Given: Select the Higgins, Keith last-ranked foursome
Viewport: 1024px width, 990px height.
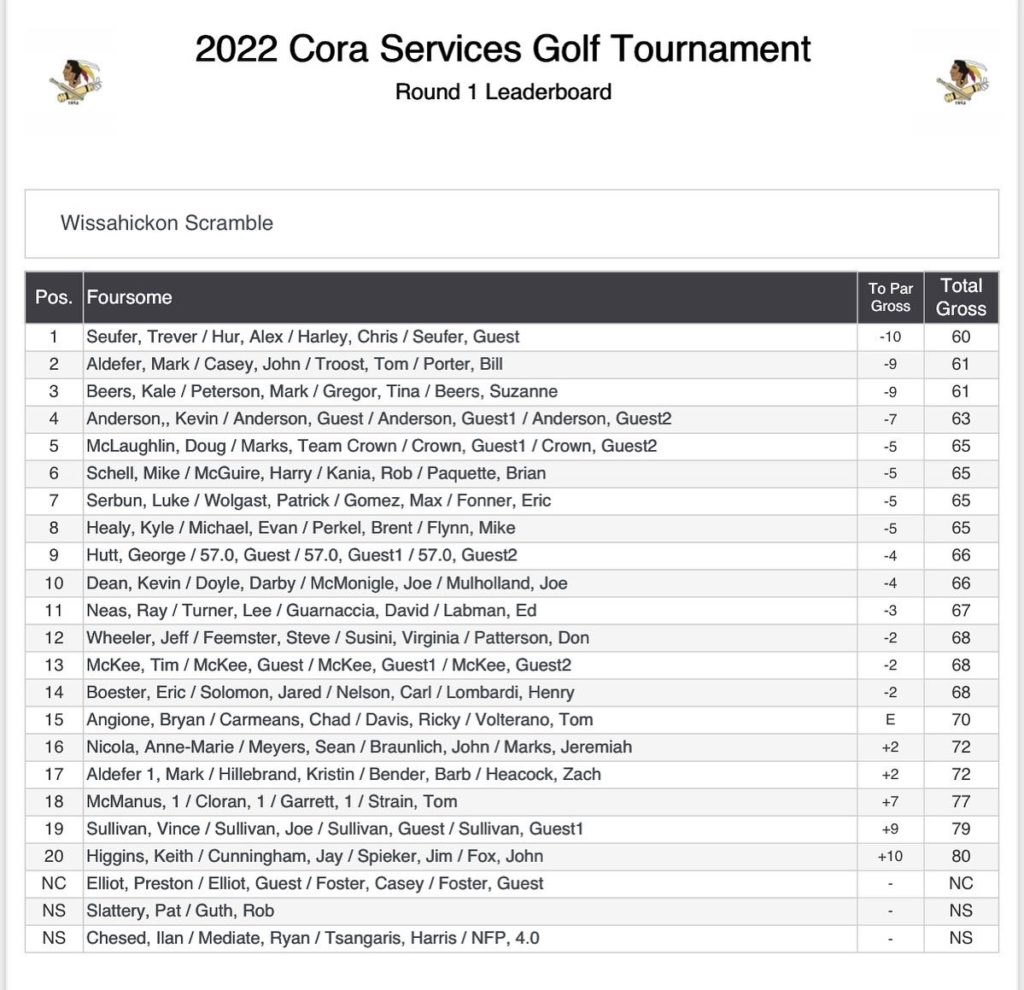Looking at the screenshot, I should [512, 856].
